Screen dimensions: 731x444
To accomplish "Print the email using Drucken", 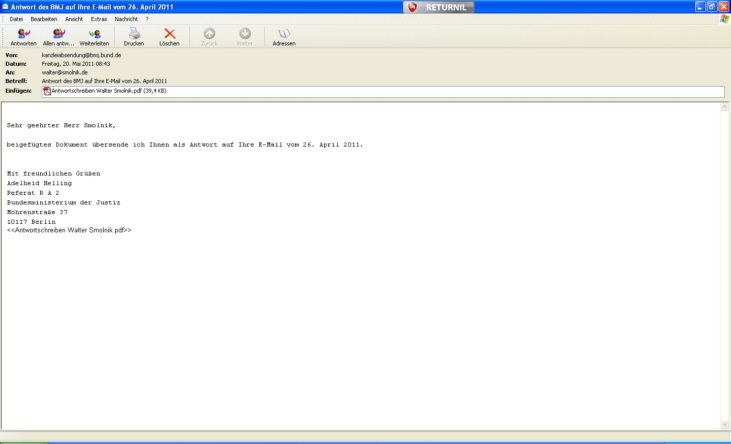I will [x=134, y=36].
